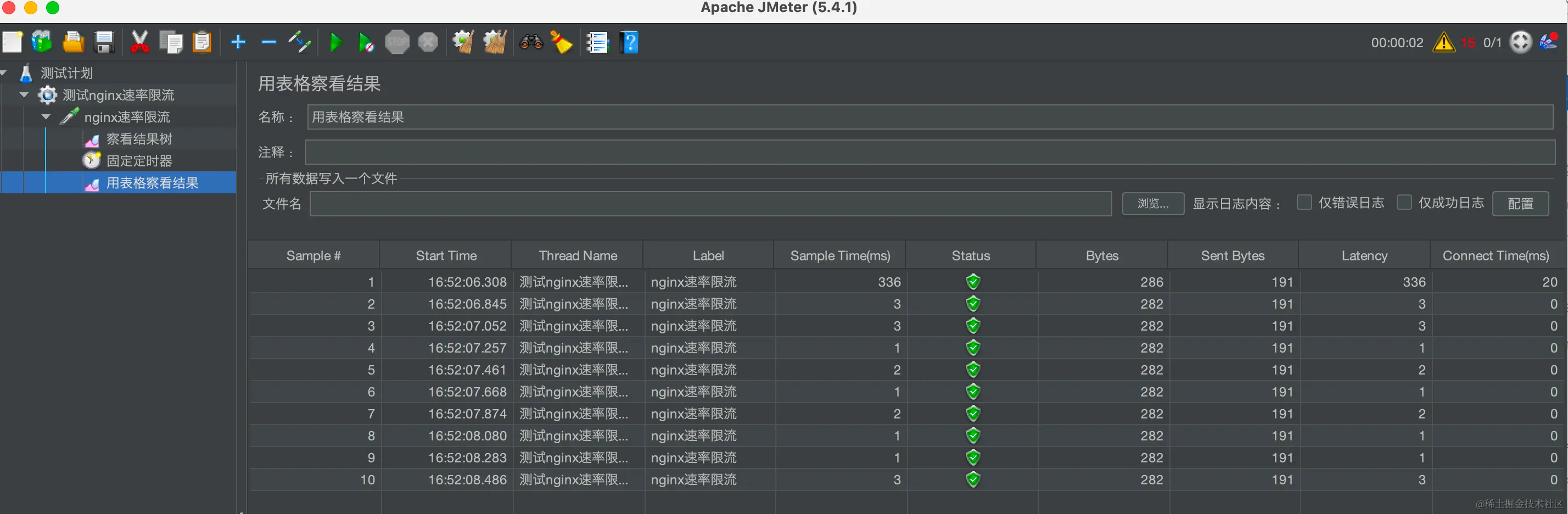1568x514 pixels.
Task: Click the 文件名 file name input field
Action: tap(710, 203)
